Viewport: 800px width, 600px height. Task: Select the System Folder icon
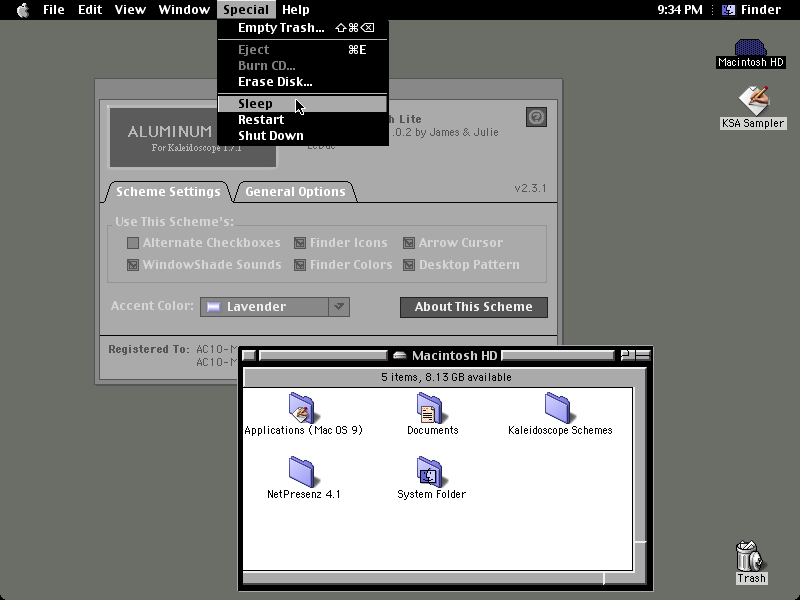pyautogui.click(x=431, y=478)
